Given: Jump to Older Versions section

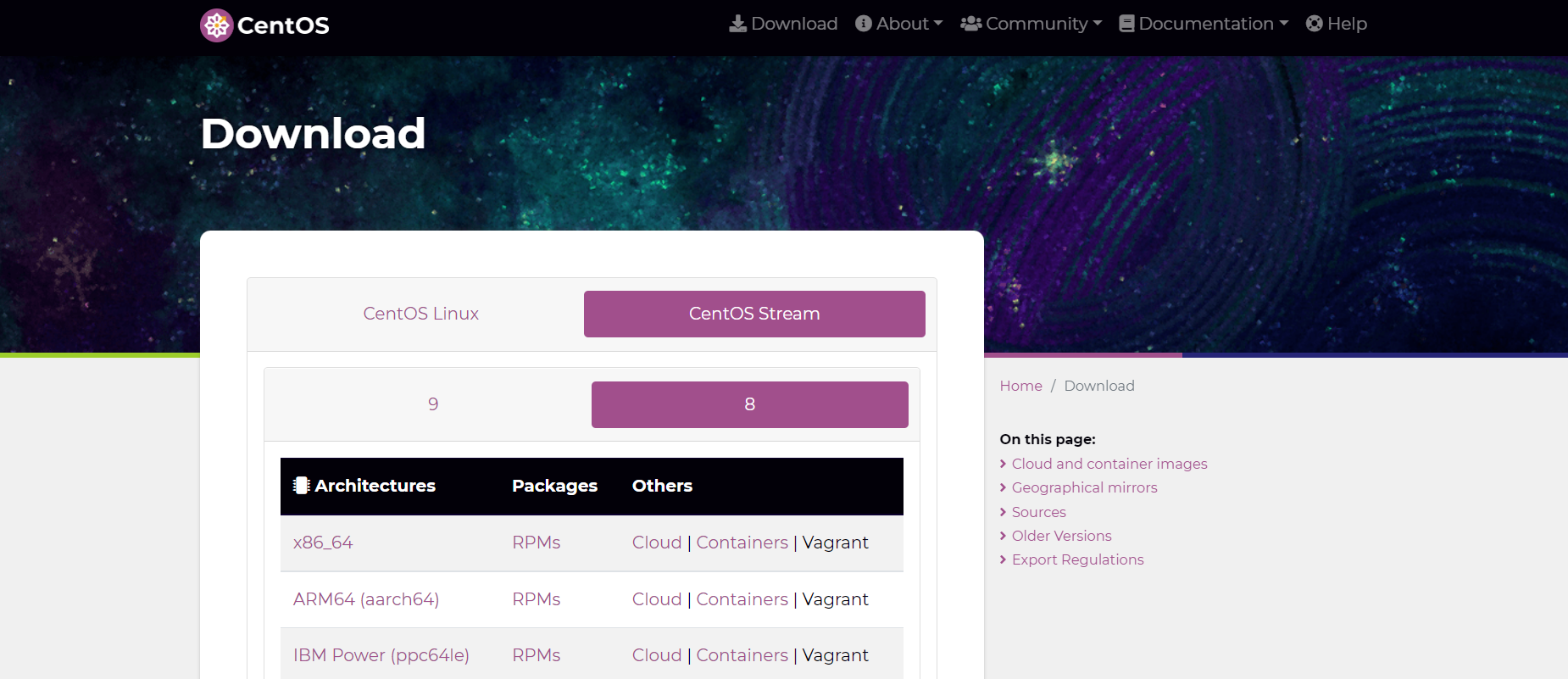Looking at the screenshot, I should pyautogui.click(x=1062, y=536).
